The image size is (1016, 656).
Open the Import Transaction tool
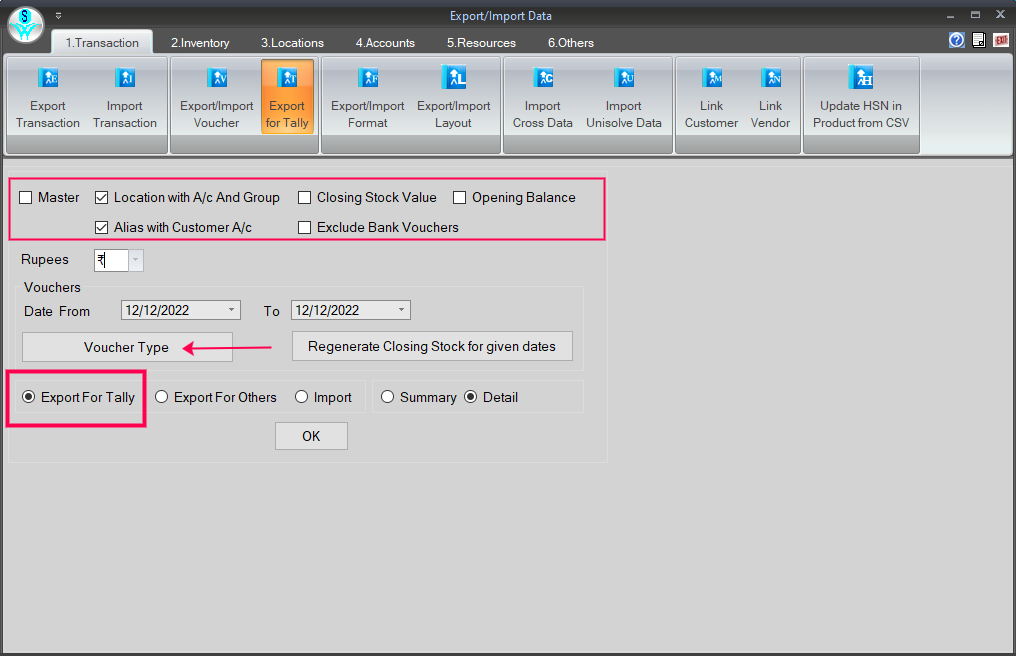tap(124, 97)
